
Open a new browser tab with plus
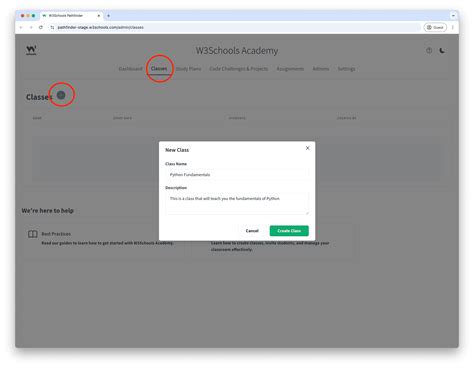[108, 16]
